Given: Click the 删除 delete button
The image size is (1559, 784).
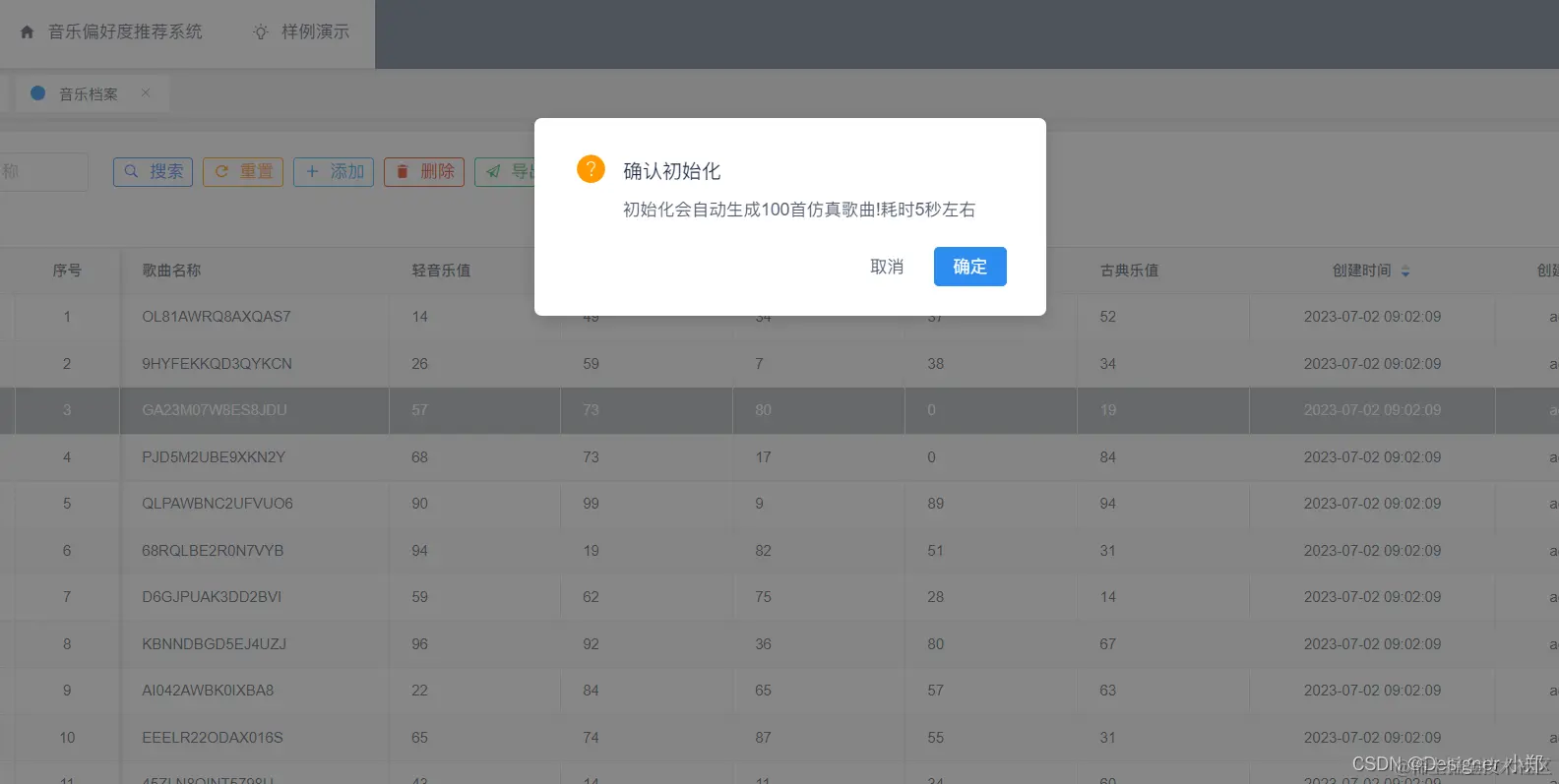Looking at the screenshot, I should (x=424, y=171).
